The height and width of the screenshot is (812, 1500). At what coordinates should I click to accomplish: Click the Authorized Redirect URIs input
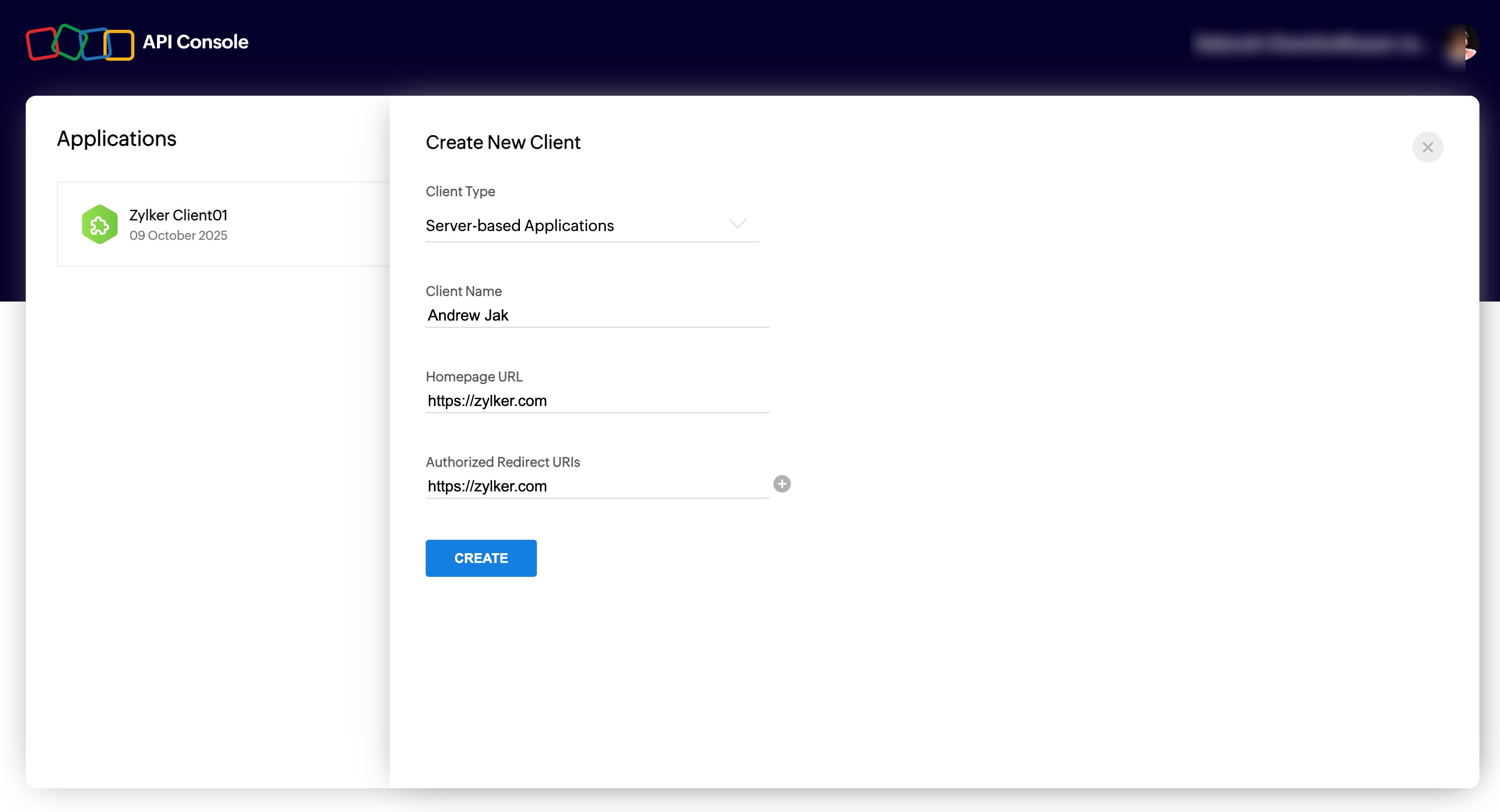click(x=597, y=486)
